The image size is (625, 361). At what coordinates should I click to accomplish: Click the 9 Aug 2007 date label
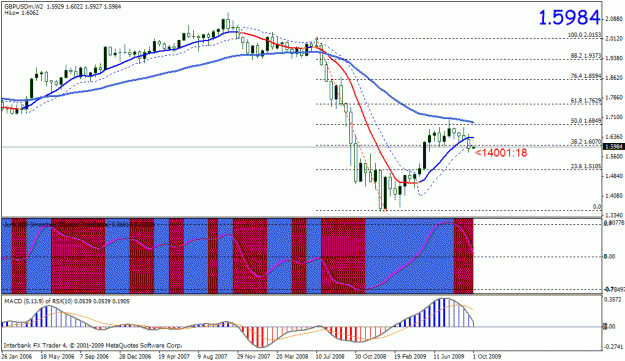[x=212, y=356]
